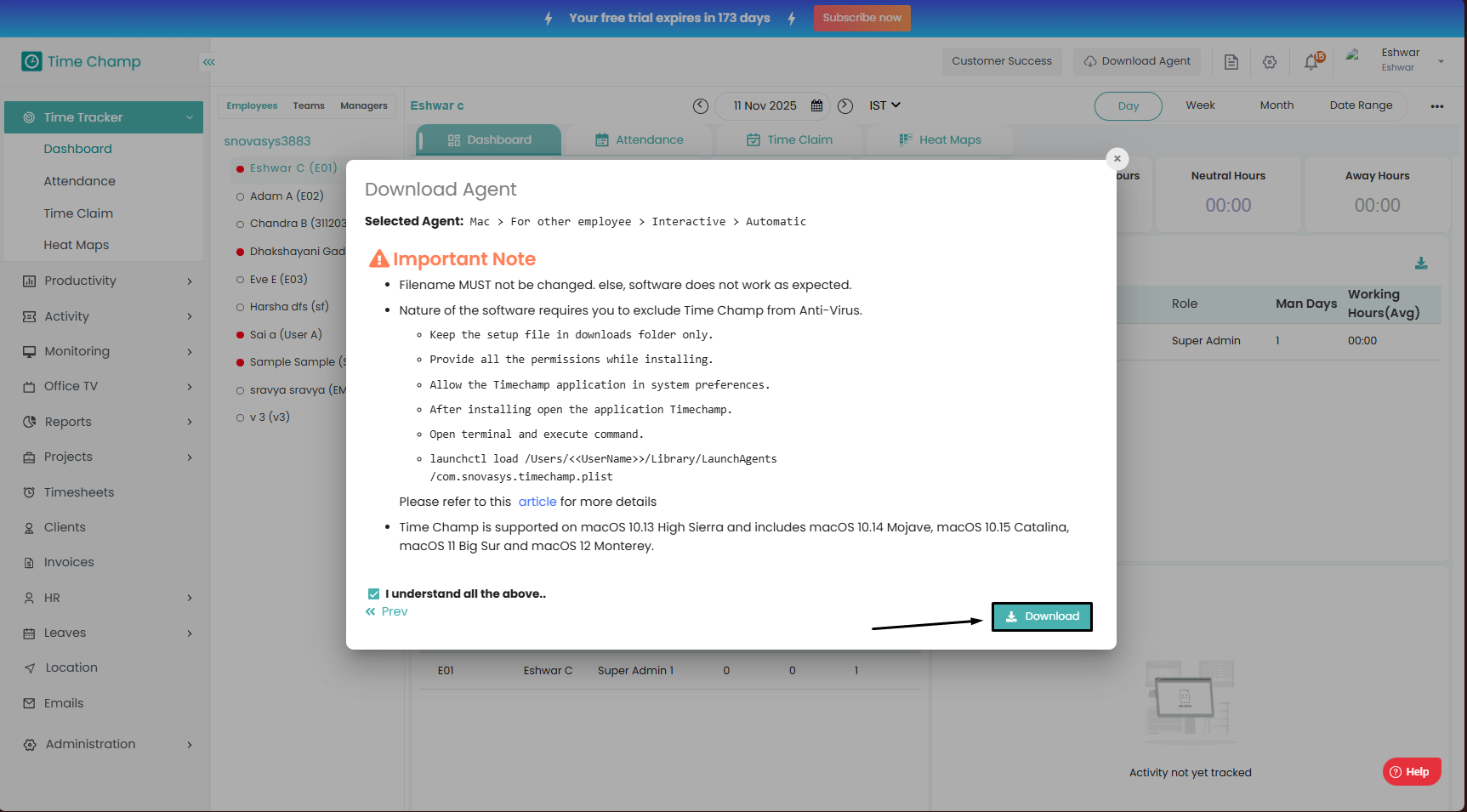Click the Office TV sidebar icon

coord(30,387)
